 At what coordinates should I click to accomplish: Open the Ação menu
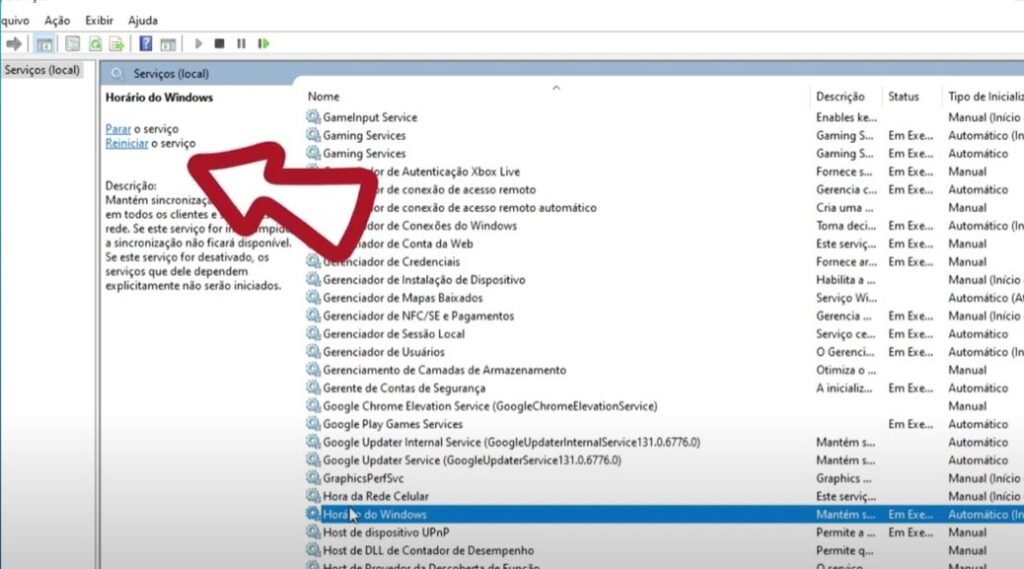pos(57,21)
